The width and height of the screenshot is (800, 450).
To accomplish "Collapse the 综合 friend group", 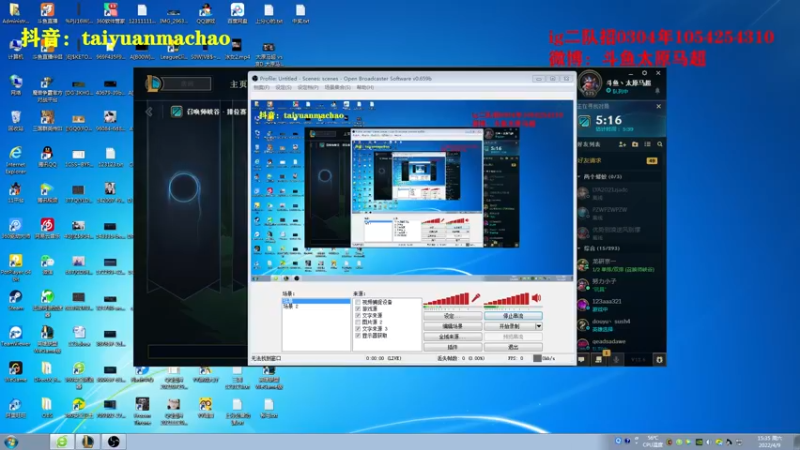I will pos(580,248).
